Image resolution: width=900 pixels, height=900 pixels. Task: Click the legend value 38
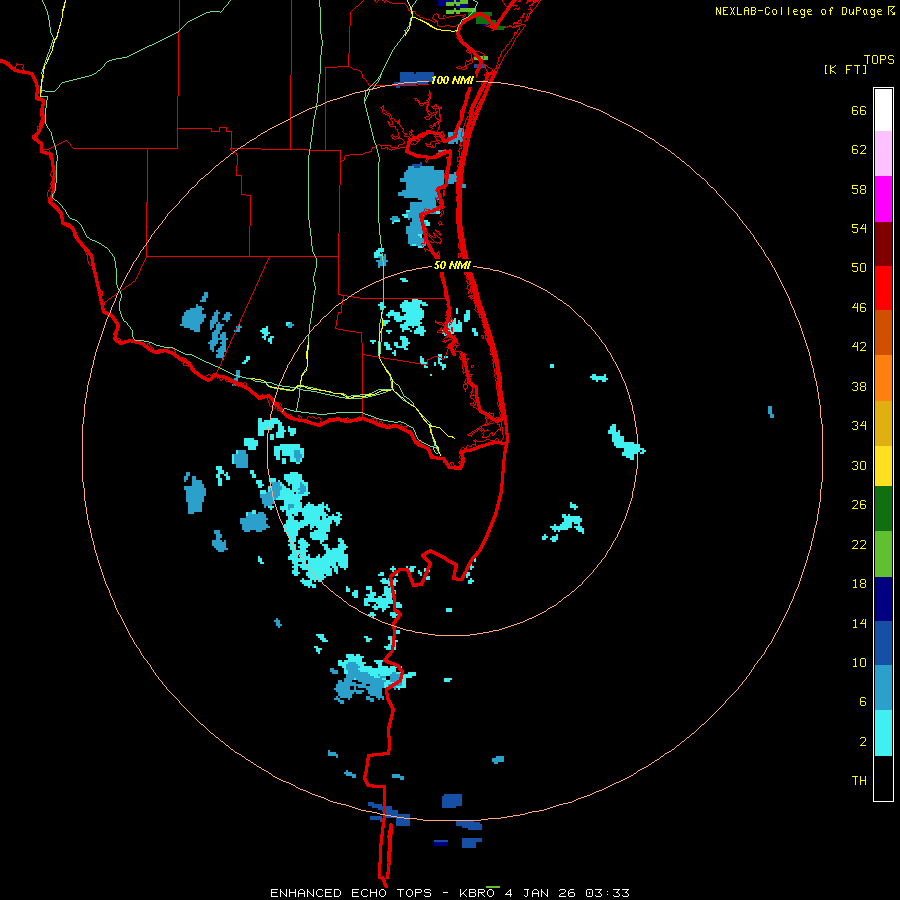[x=859, y=387]
